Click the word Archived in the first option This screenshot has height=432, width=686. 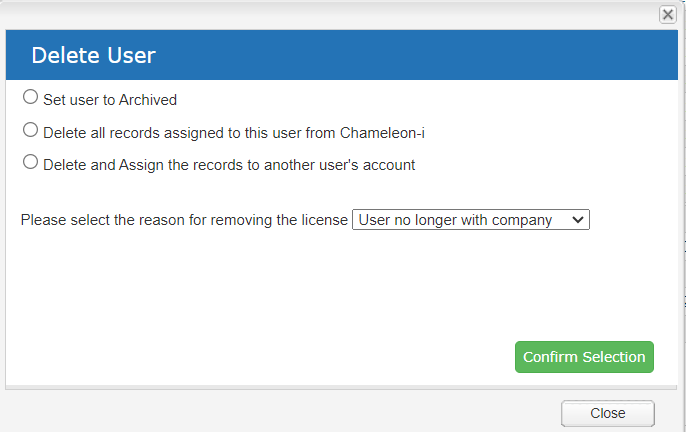pyautogui.click(x=147, y=100)
